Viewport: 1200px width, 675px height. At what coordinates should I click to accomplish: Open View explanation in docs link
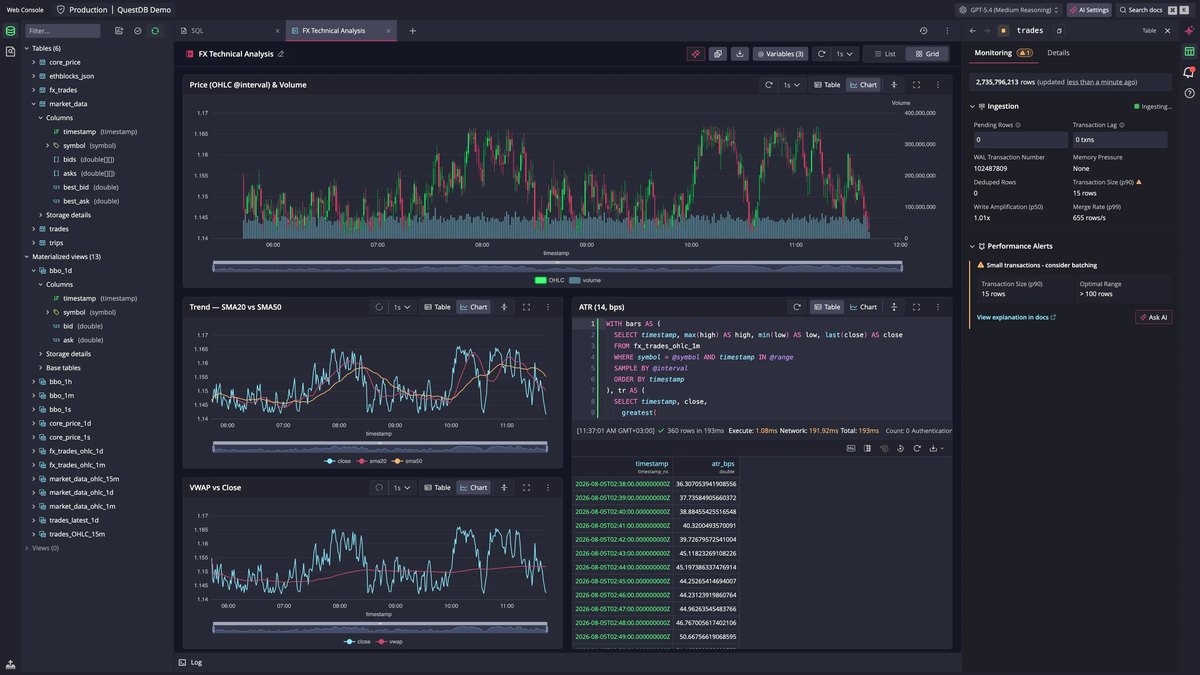tap(1016, 317)
